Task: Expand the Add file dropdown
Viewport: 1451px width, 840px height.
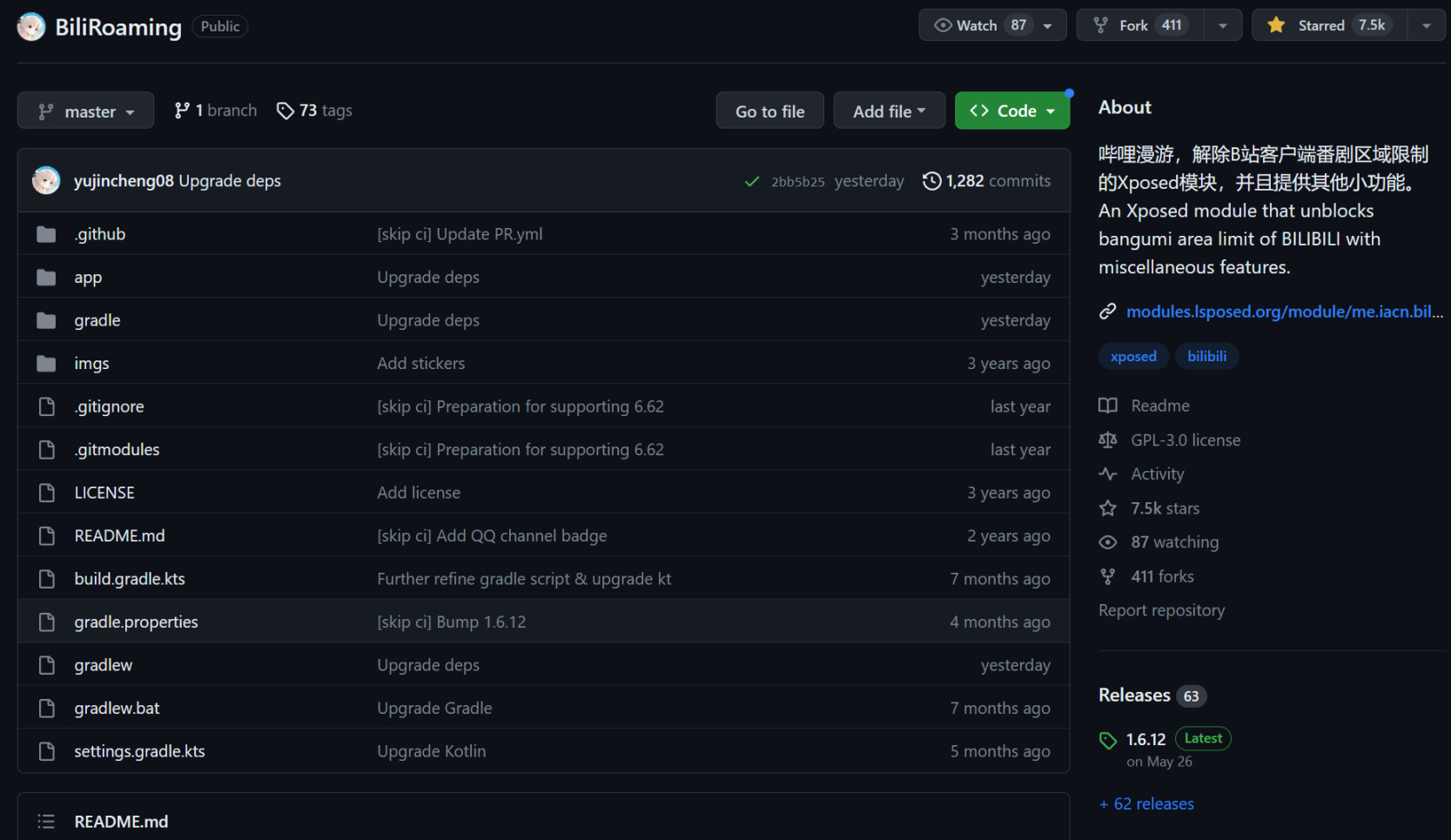Action: 889,111
